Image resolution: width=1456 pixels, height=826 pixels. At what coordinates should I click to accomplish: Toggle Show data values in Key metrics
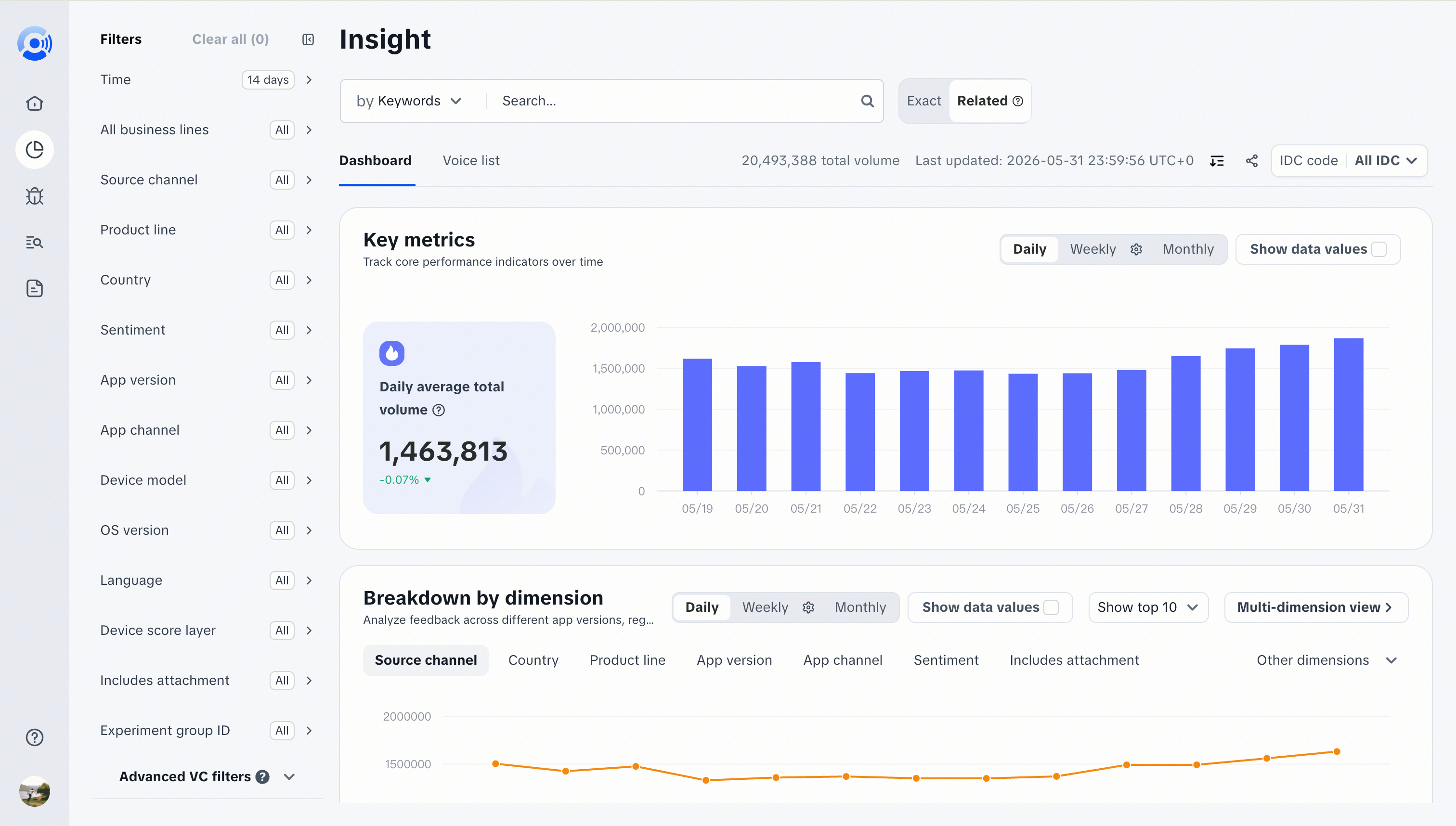1379,249
